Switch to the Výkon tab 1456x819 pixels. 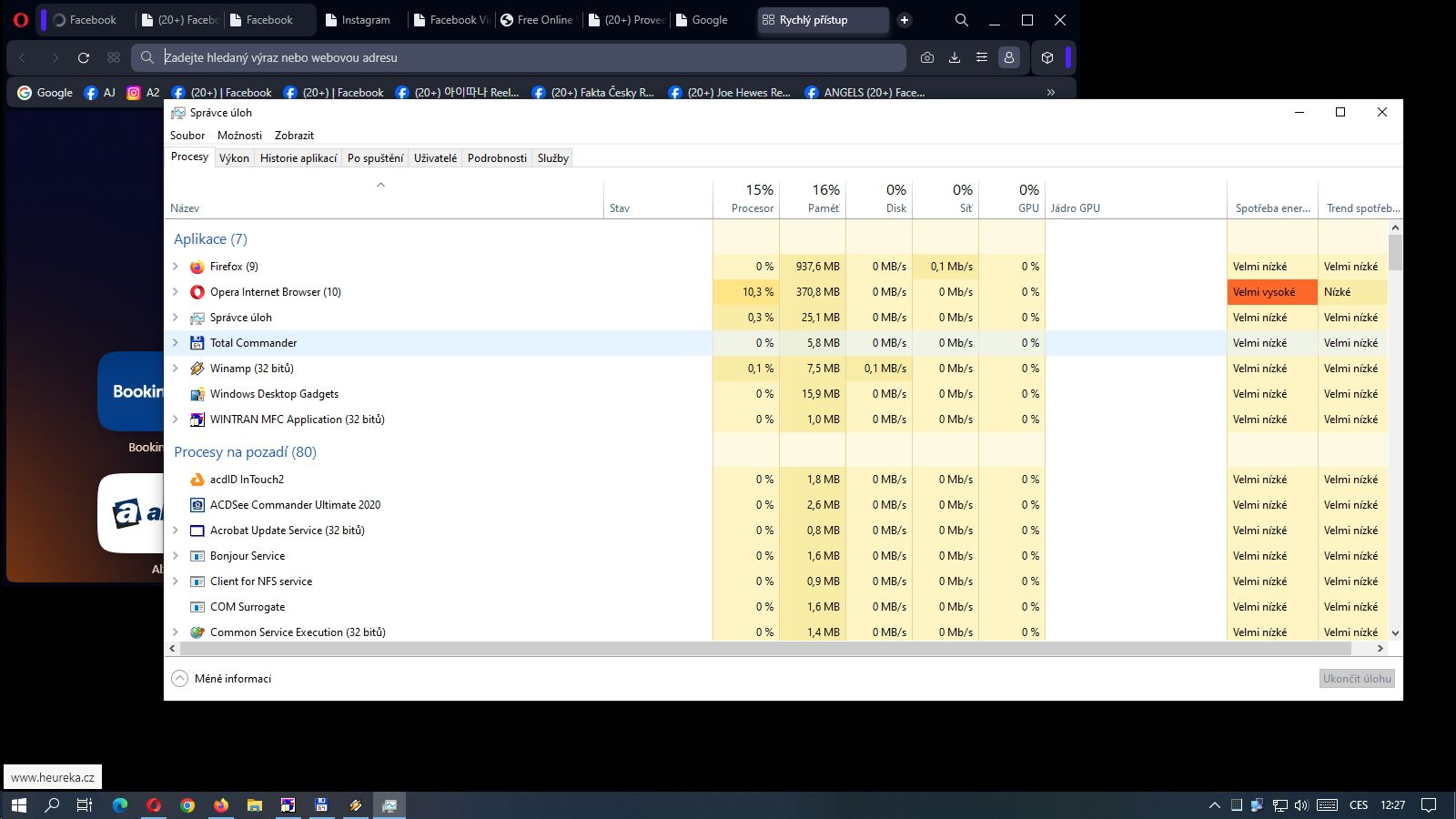tap(234, 158)
